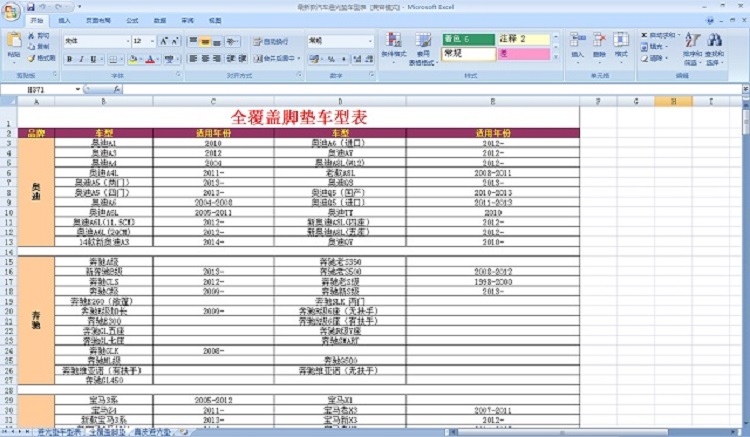The height and width of the screenshot is (437, 750).
Task: Open the 数据 (Data) ribbon tab
Action: coord(160,21)
